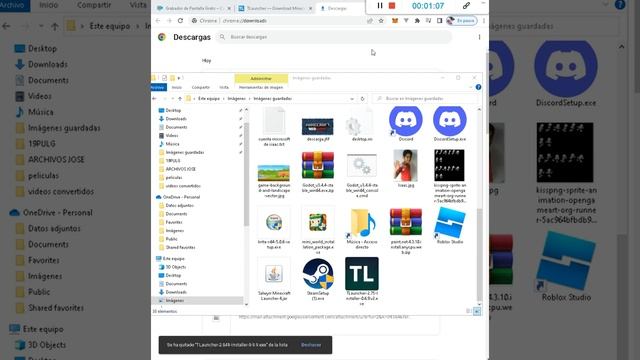Screen dimensions: 640x360
Task: Select 19PULG folder in background Explorer sidebar
Action: click(x=42, y=144)
